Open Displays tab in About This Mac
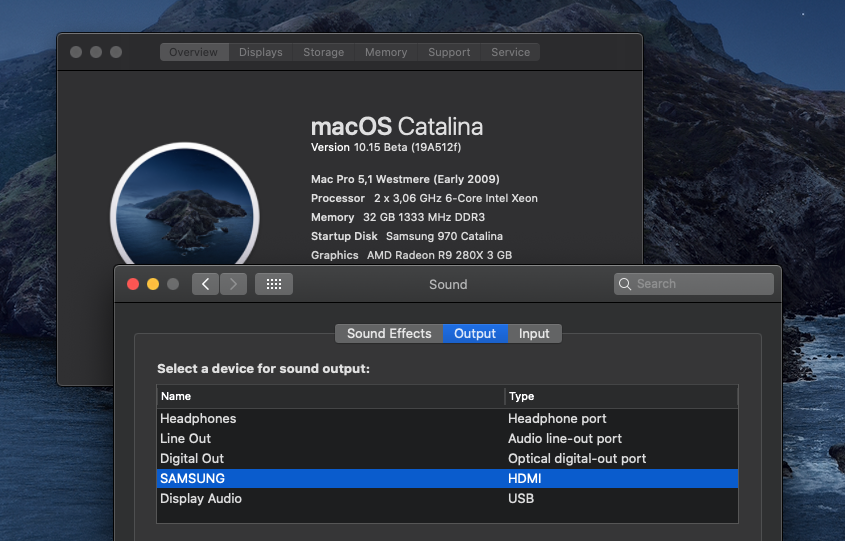Viewport: 845px width, 541px height. point(261,52)
